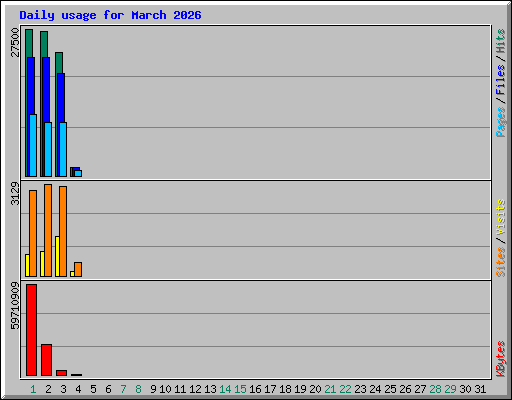
Task: Click the day 1 yellow visits bar
Action: 27,265
